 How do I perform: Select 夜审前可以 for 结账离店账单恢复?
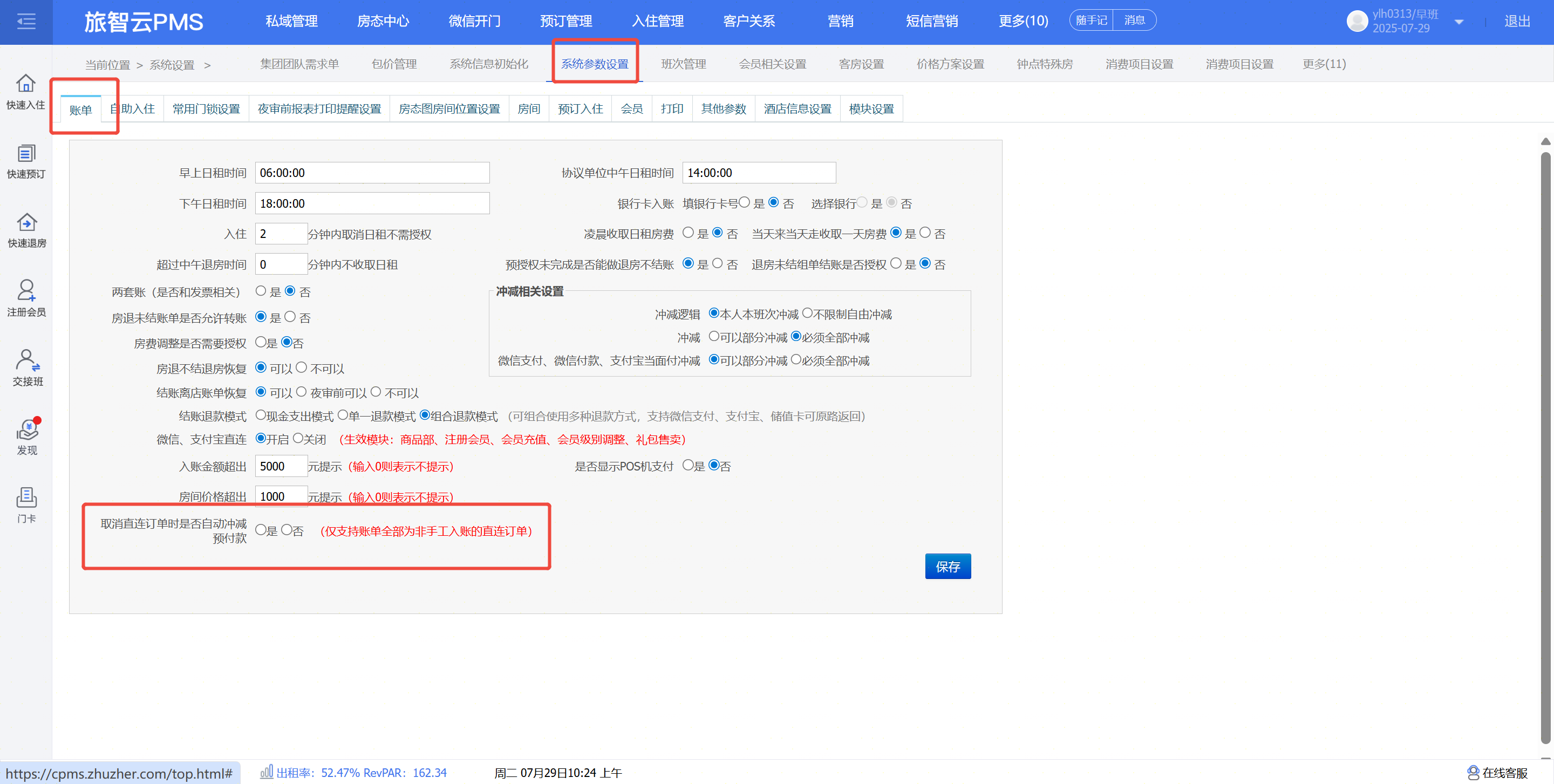coord(301,392)
